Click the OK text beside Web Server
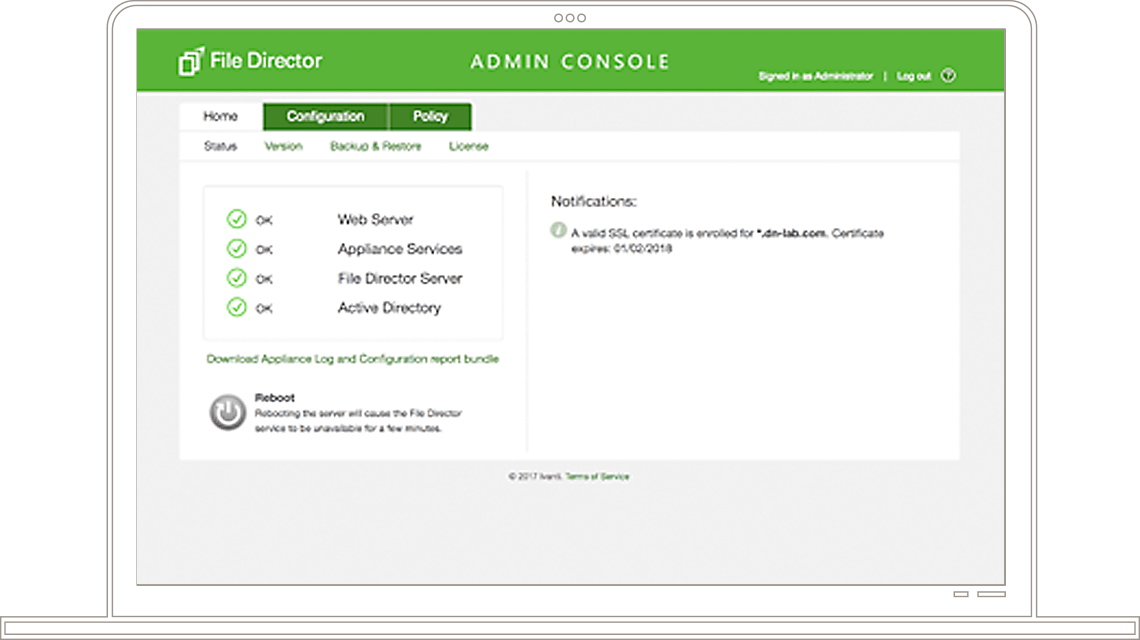This screenshot has height=640, width=1140. click(x=264, y=220)
